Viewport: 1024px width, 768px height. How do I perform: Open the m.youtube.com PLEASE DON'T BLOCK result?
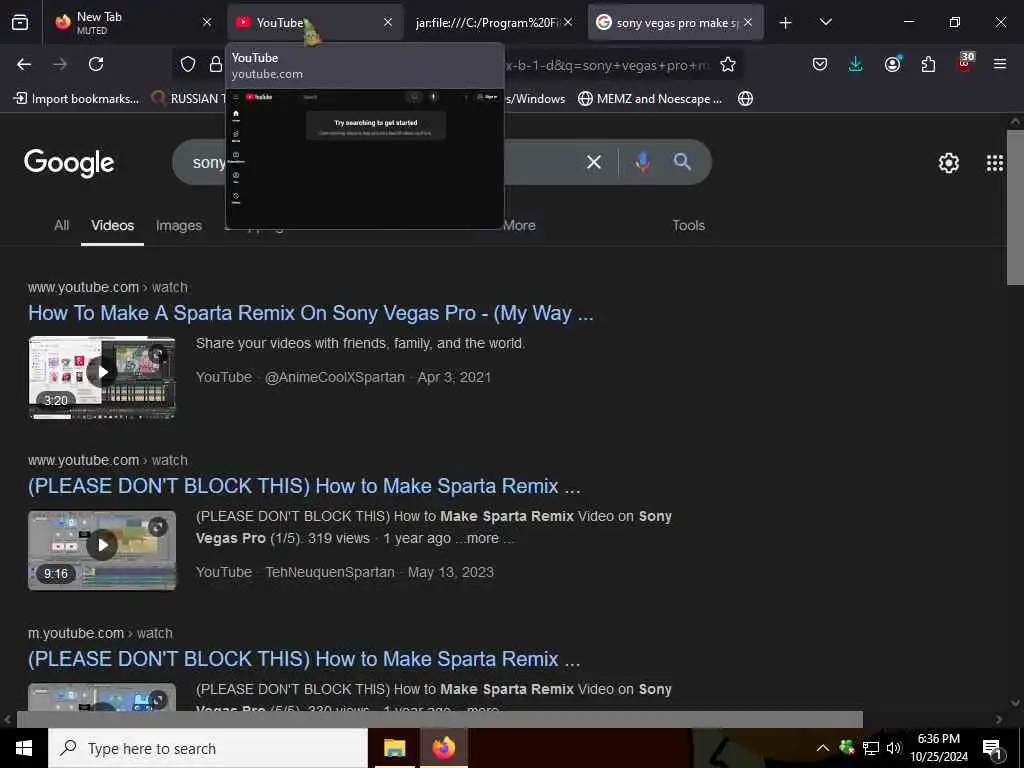pos(304,659)
